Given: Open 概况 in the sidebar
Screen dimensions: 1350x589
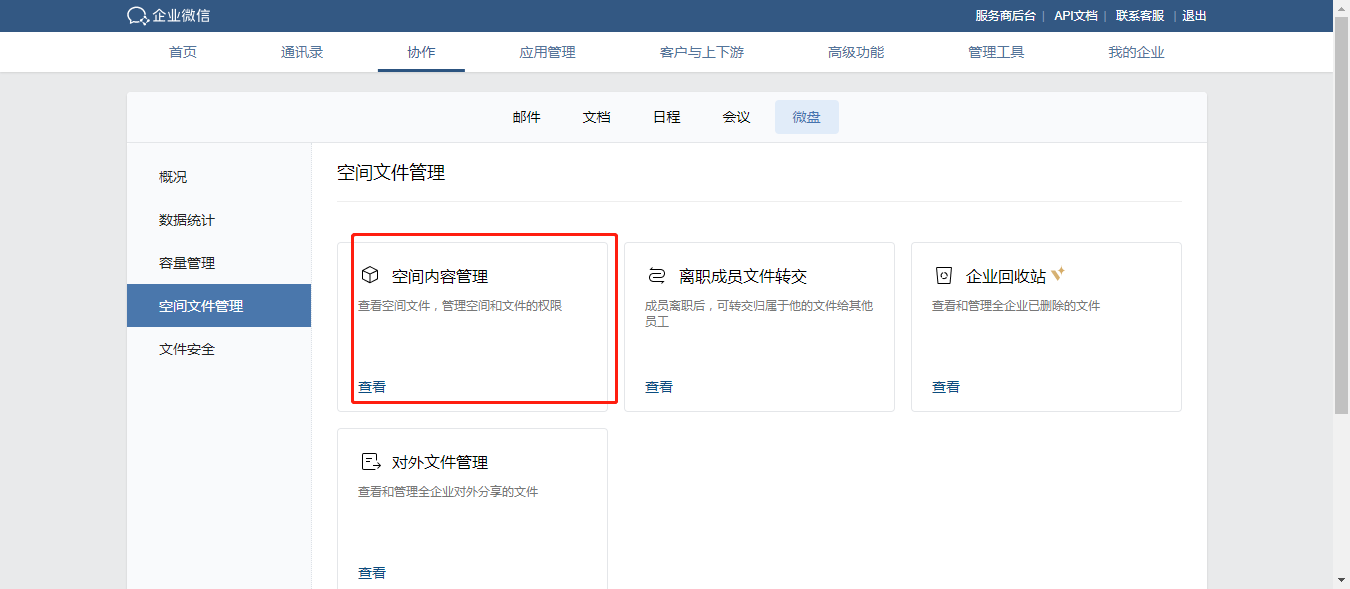Looking at the screenshot, I should point(218,177).
